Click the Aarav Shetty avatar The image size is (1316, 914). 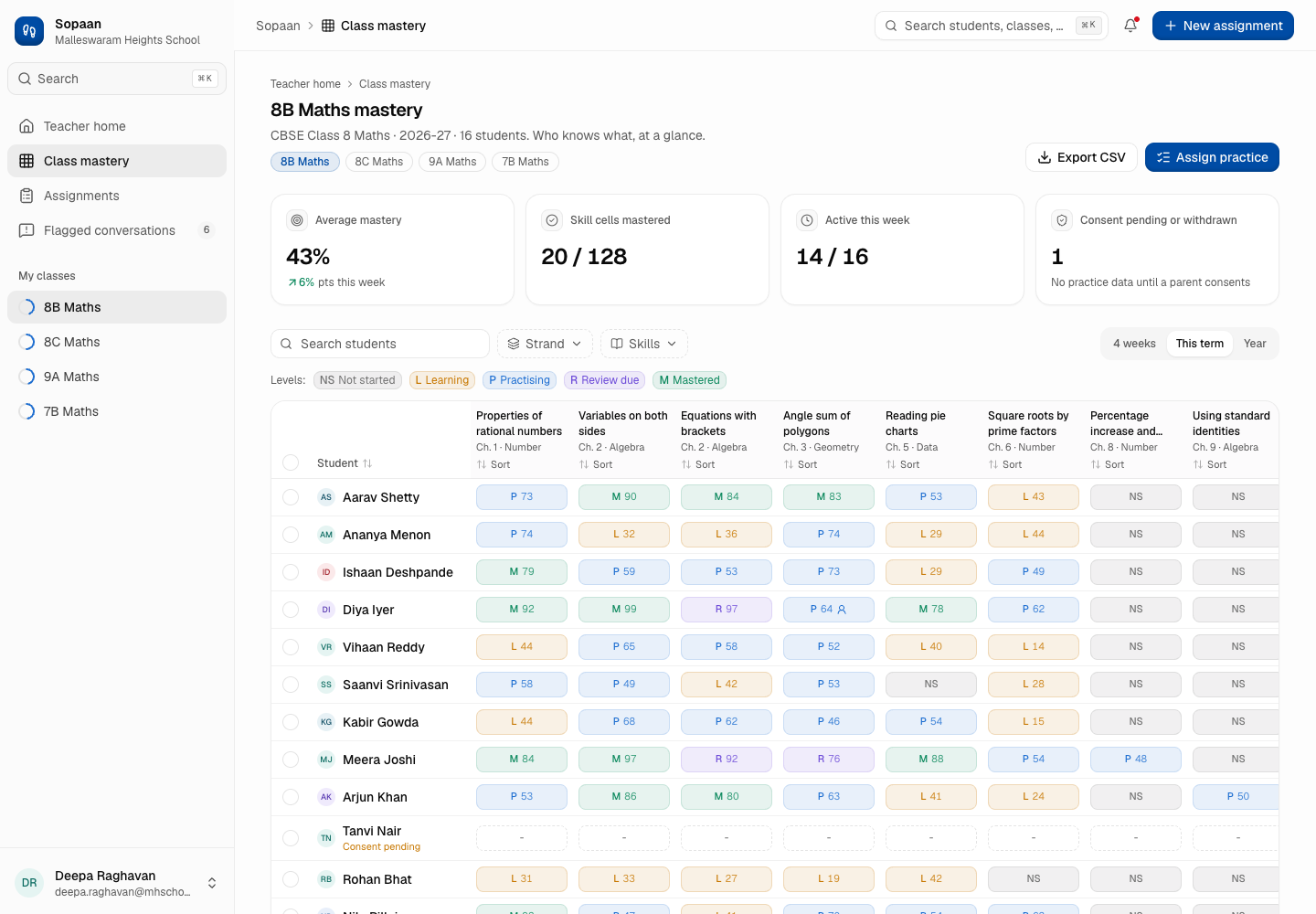326,497
